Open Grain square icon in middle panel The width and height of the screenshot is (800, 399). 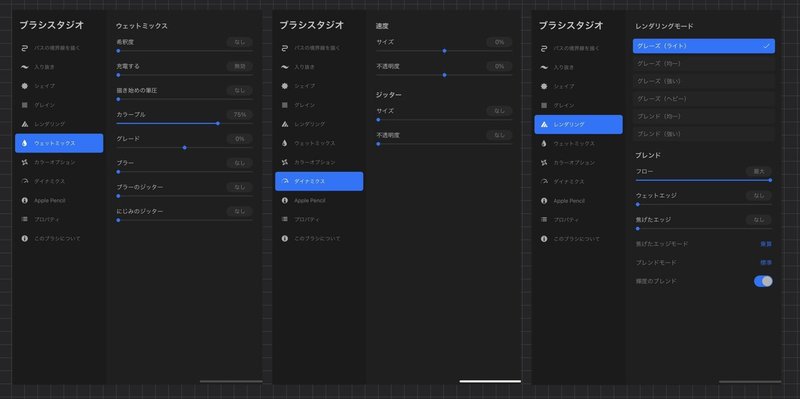click(x=285, y=105)
